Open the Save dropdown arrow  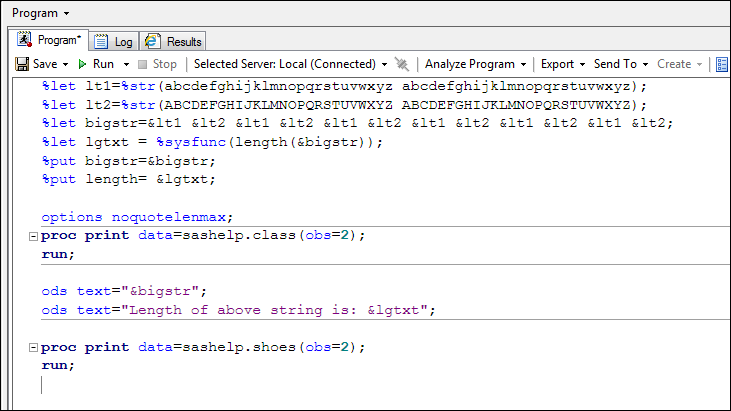[65, 64]
